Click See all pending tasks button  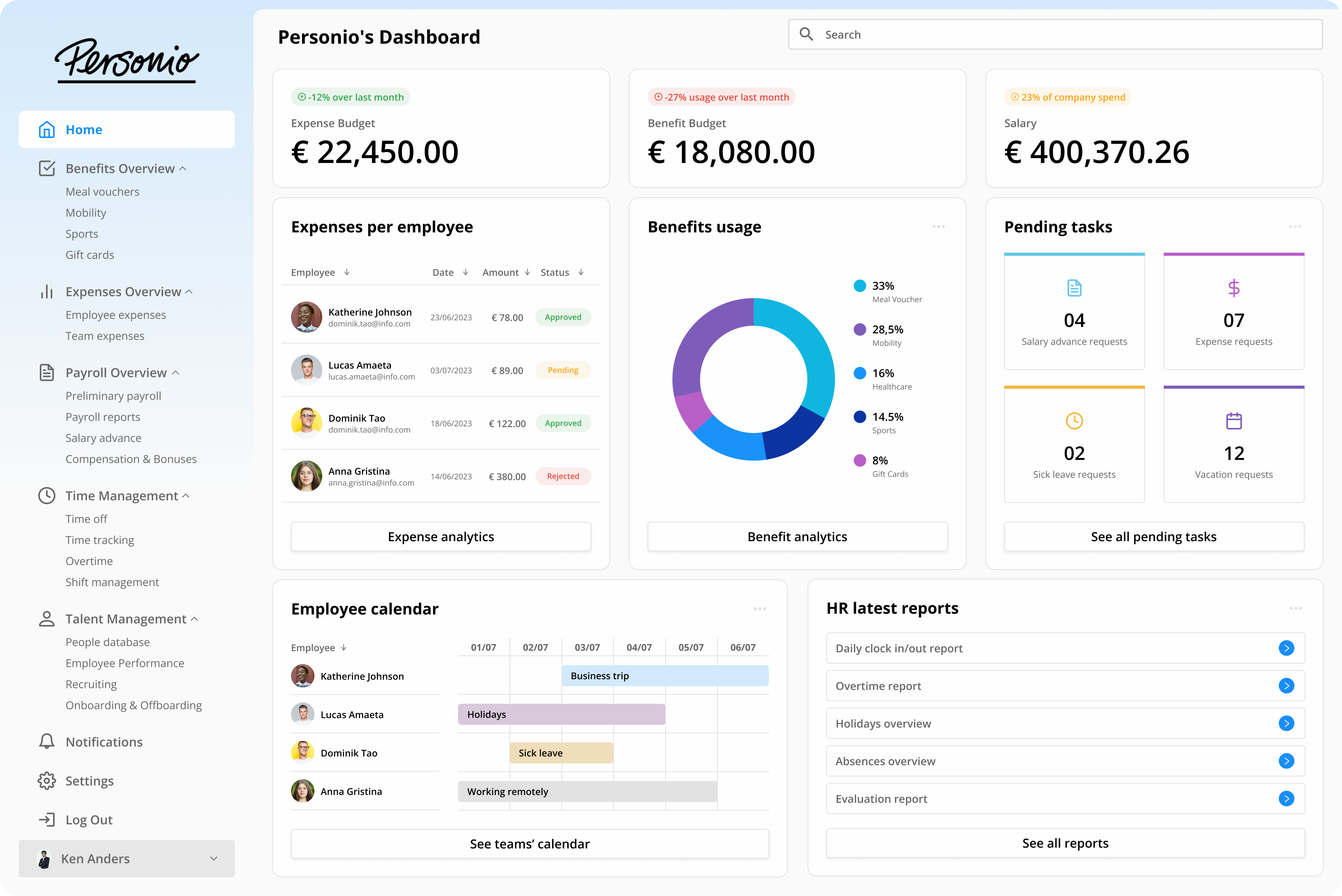click(1153, 537)
